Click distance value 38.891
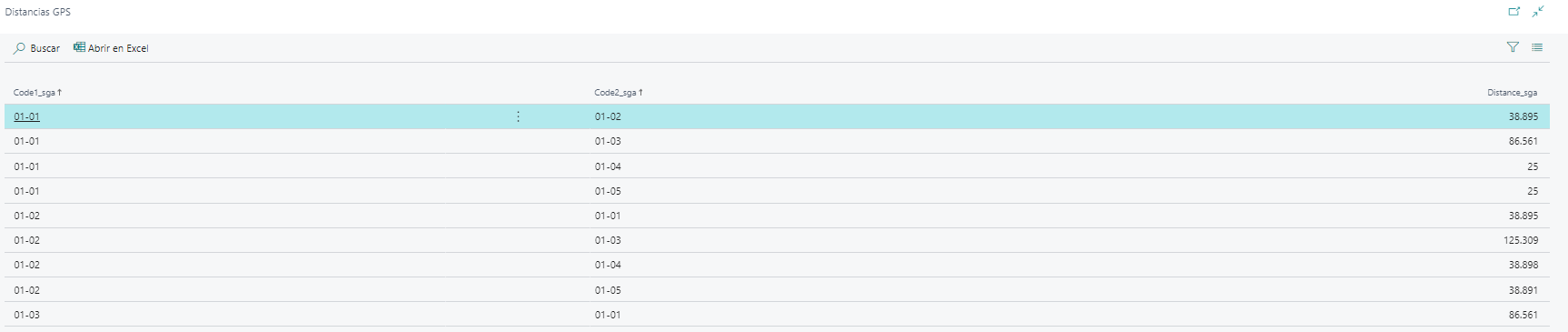1568x332 pixels. pyautogui.click(x=1523, y=290)
